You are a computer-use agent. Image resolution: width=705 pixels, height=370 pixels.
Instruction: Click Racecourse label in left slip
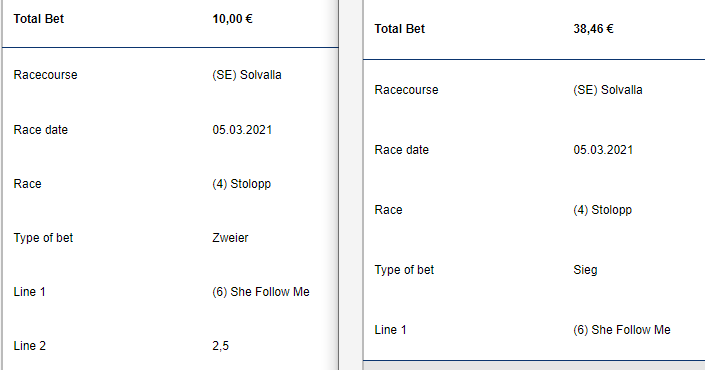[45, 75]
